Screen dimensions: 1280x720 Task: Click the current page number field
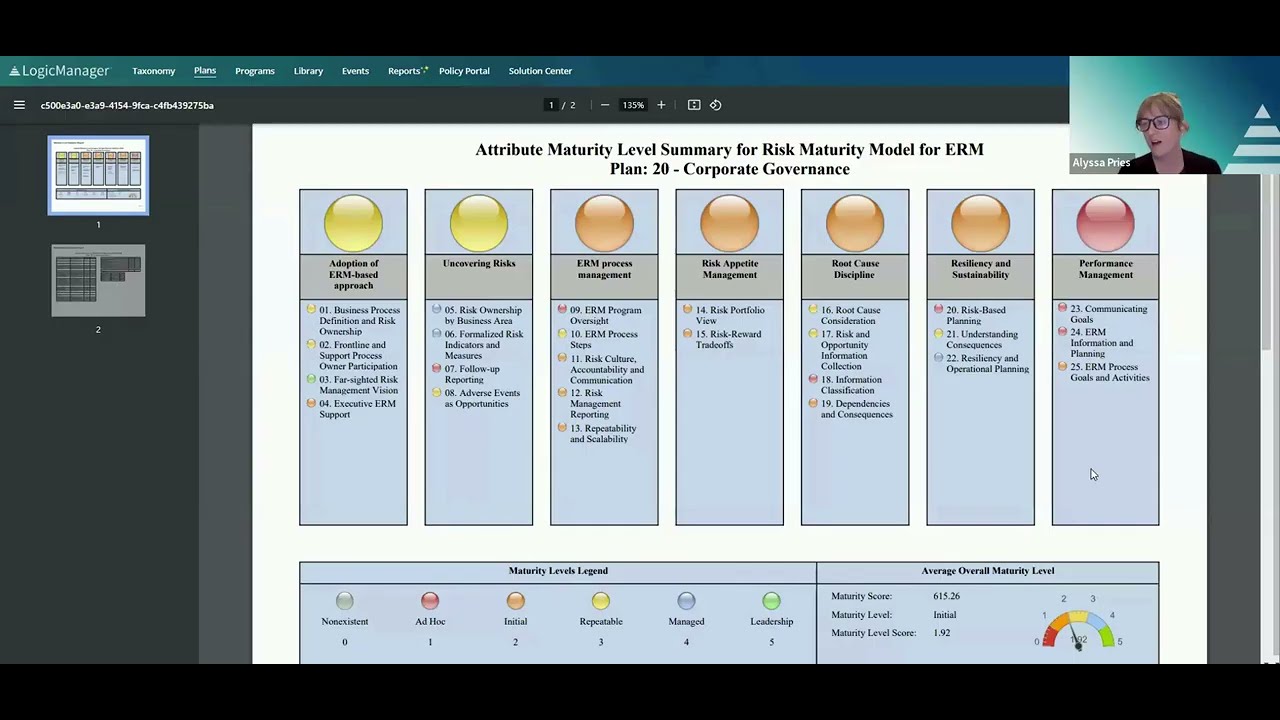(x=550, y=105)
